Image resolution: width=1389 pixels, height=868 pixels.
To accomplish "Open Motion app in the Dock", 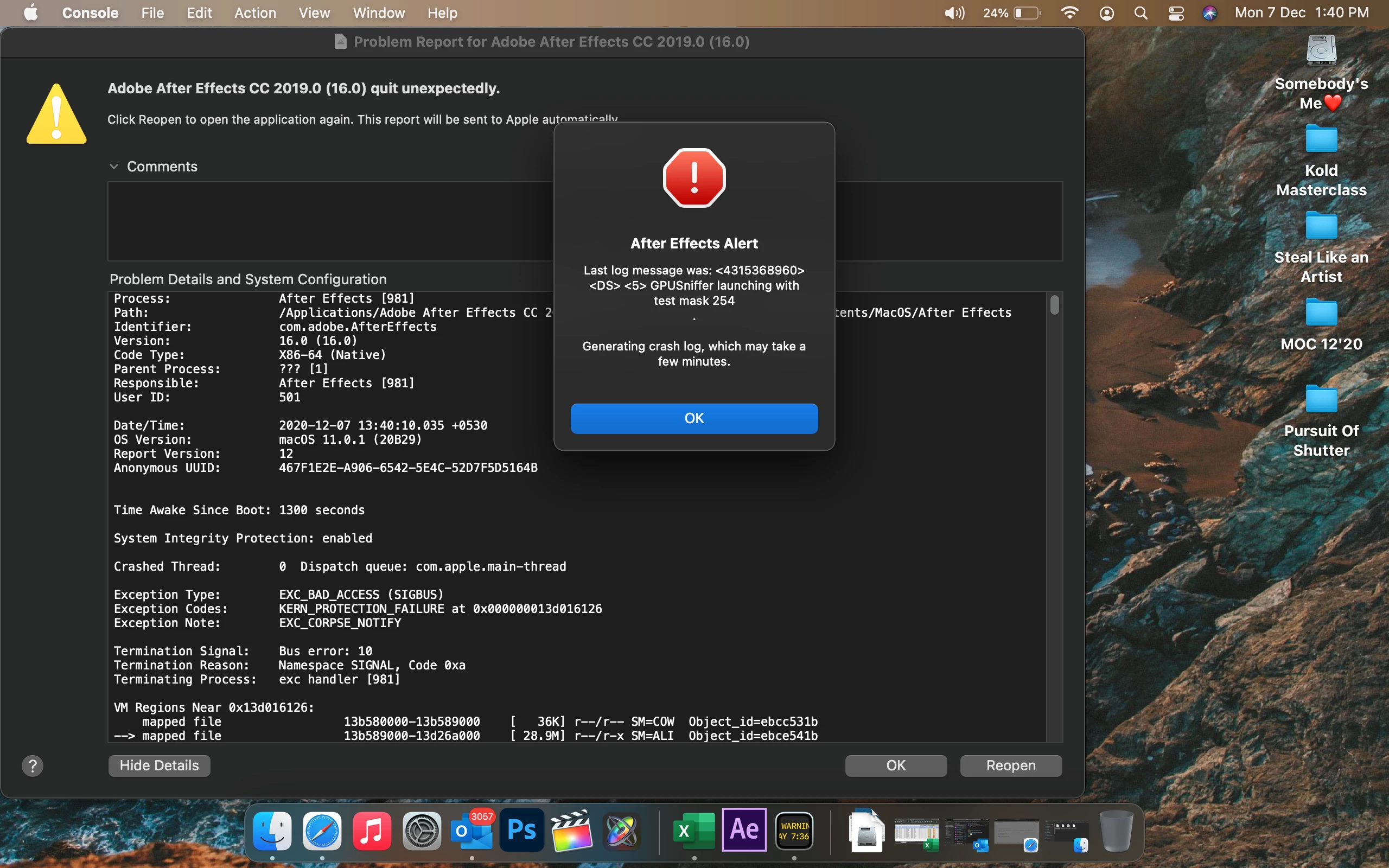I will tap(622, 830).
